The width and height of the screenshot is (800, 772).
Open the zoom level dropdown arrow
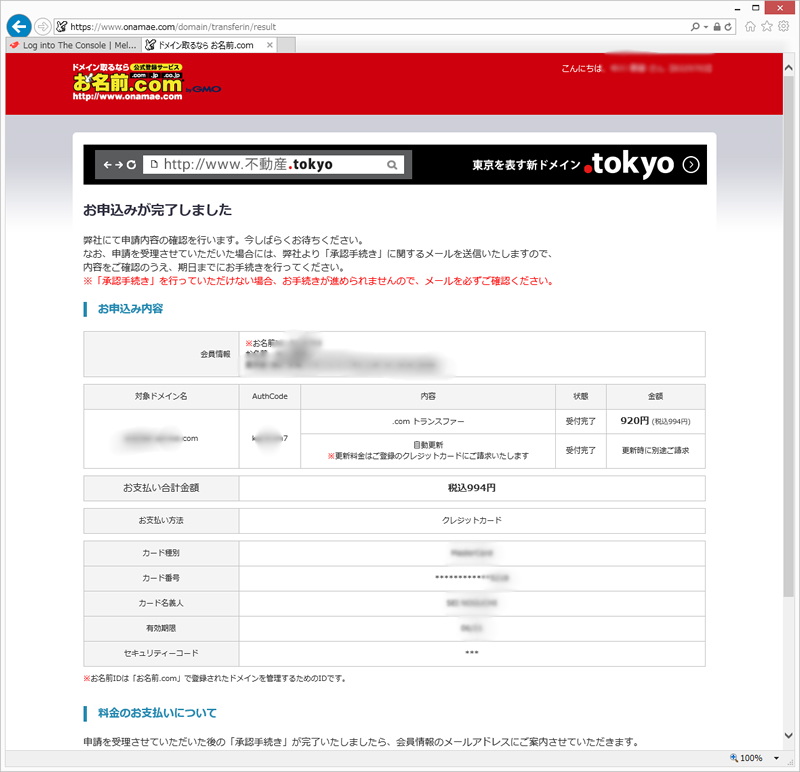point(776,758)
